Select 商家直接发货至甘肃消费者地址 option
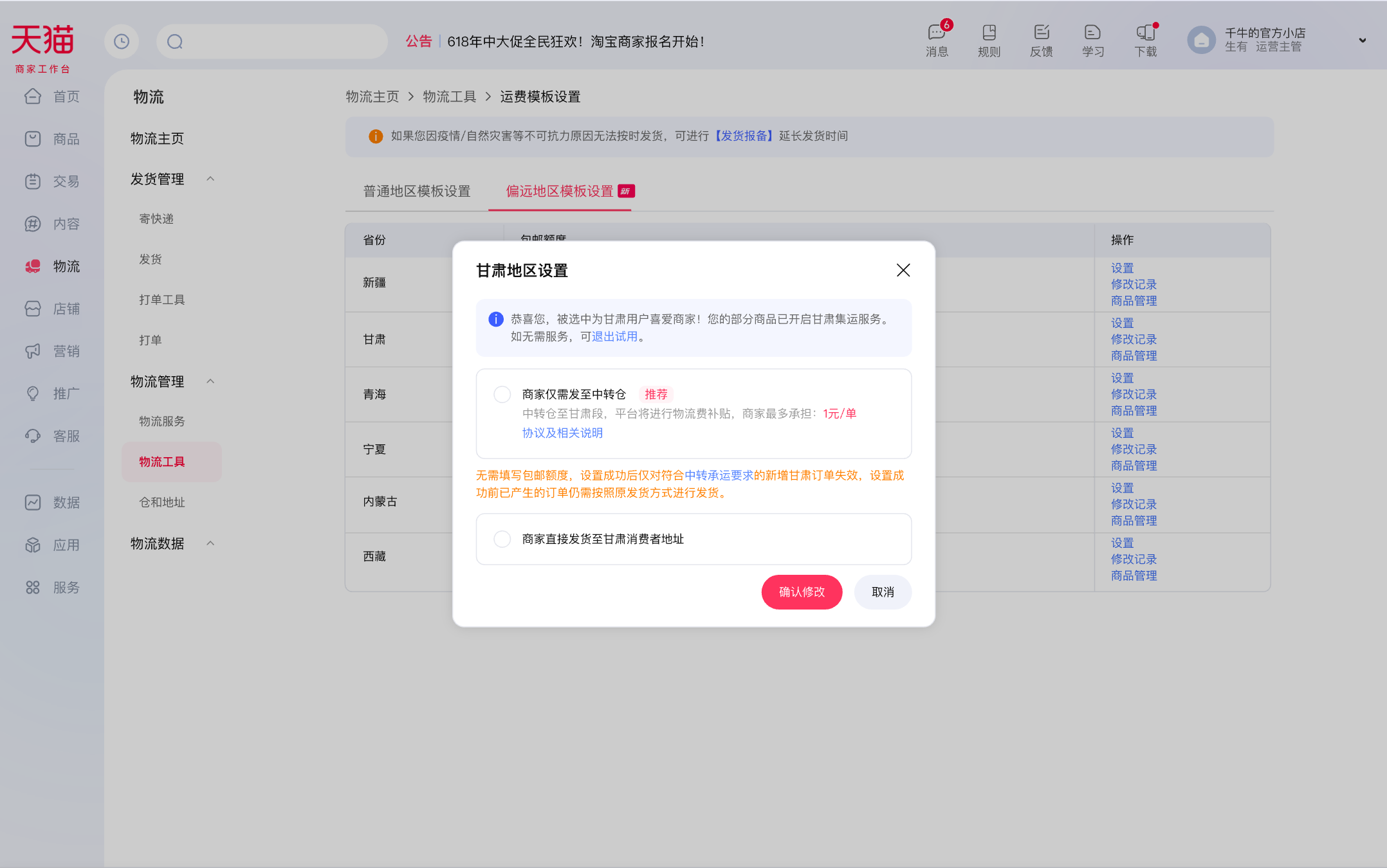The width and height of the screenshot is (1387, 868). coord(502,539)
